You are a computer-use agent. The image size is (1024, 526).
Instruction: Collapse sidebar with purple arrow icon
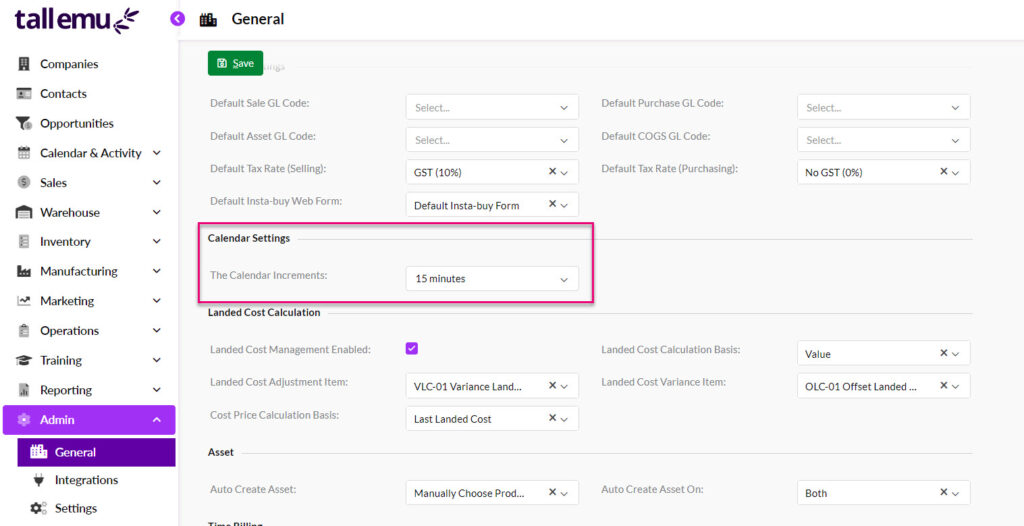point(178,19)
